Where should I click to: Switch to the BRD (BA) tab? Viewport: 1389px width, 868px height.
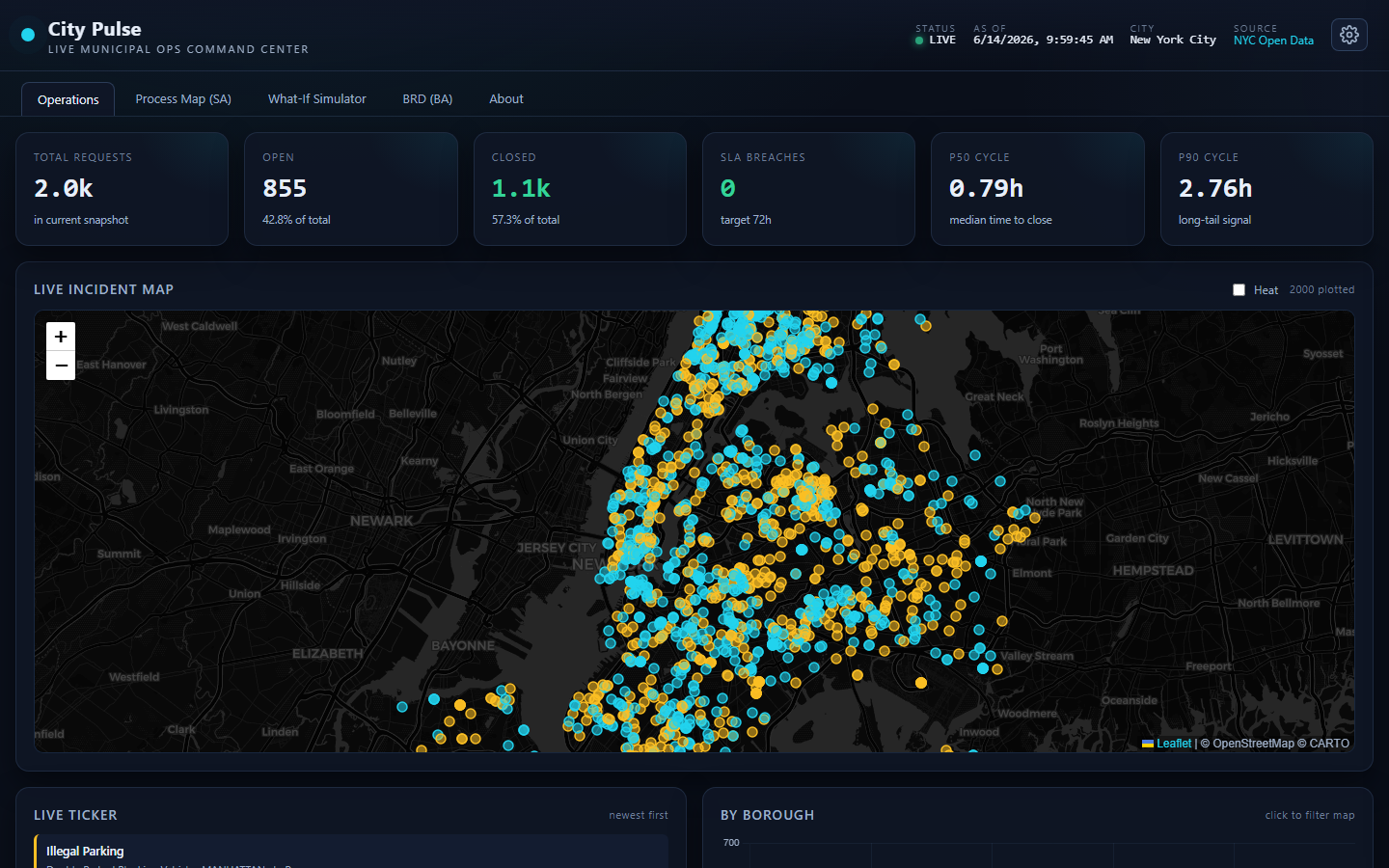[427, 99]
